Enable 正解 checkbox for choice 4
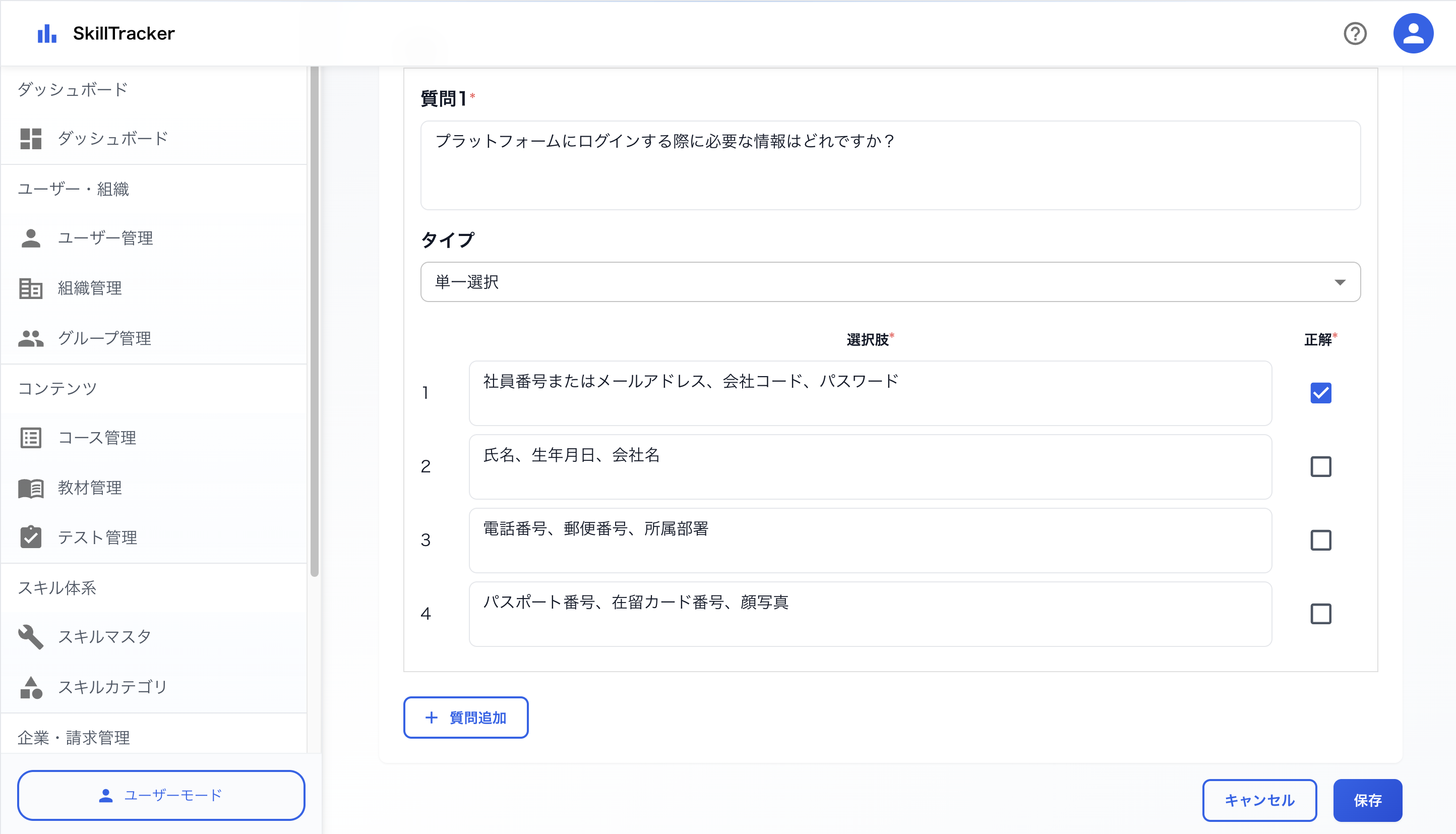Image resolution: width=1456 pixels, height=834 pixels. tap(1321, 614)
